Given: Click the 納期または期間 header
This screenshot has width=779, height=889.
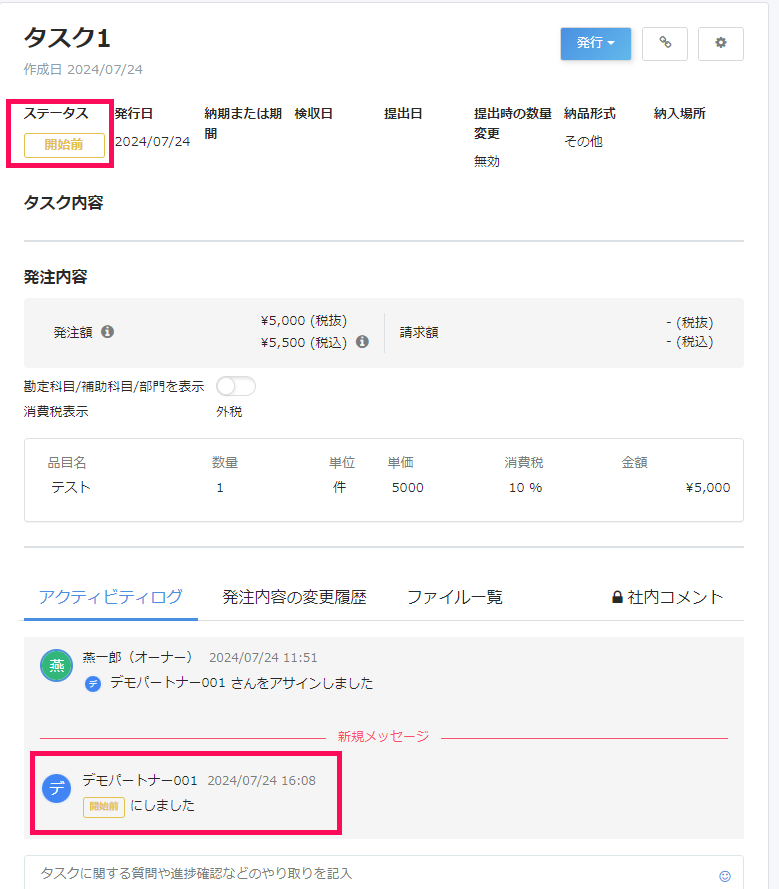Looking at the screenshot, I should pos(243,124).
